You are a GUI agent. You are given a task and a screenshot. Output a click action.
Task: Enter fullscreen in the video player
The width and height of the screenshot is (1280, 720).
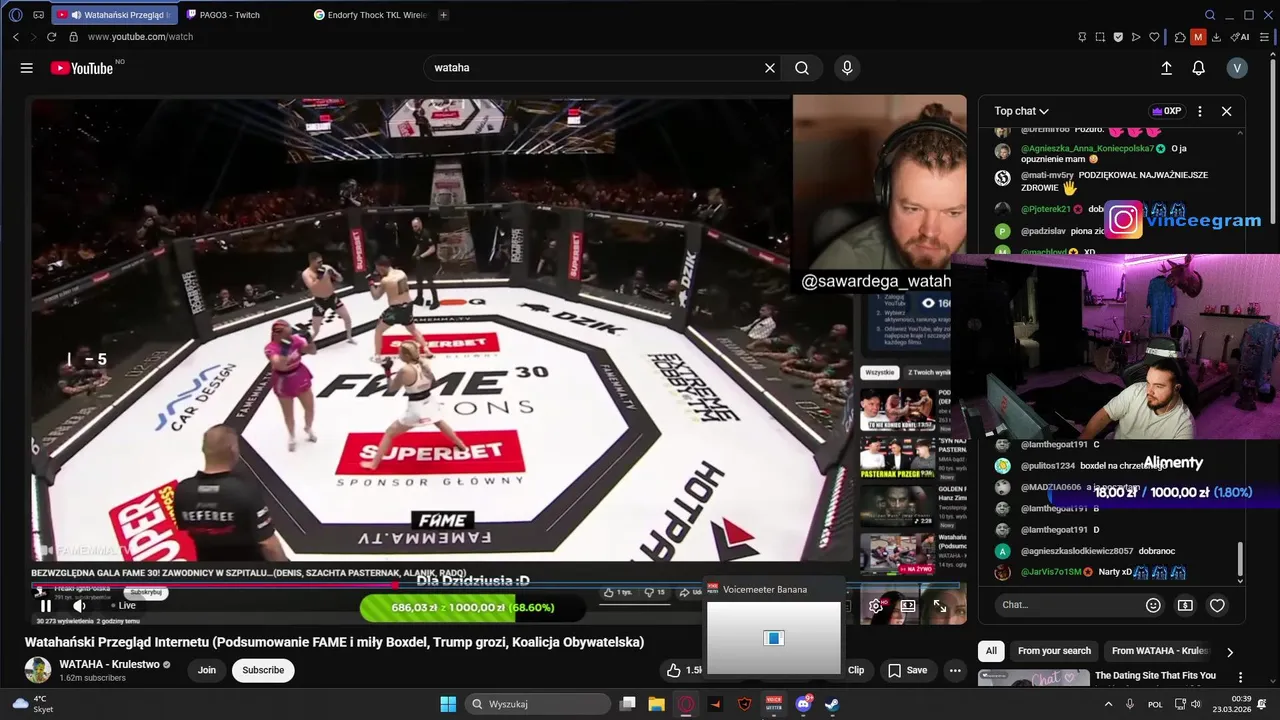(x=940, y=605)
